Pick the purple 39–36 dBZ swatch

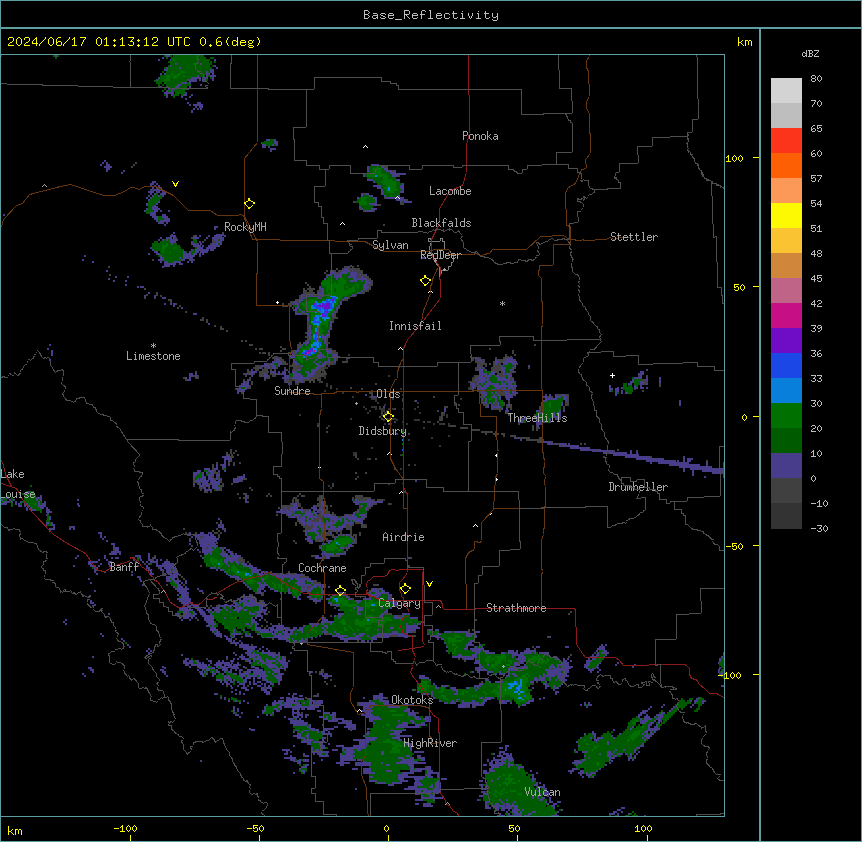(x=786, y=341)
